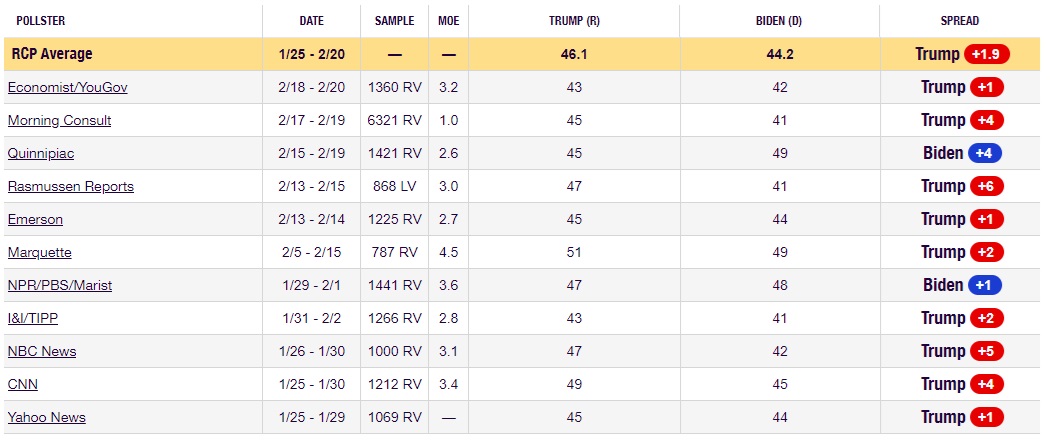Click the Yahoo News sample 1069 RV
The height and width of the screenshot is (446, 1050).
coord(394,417)
